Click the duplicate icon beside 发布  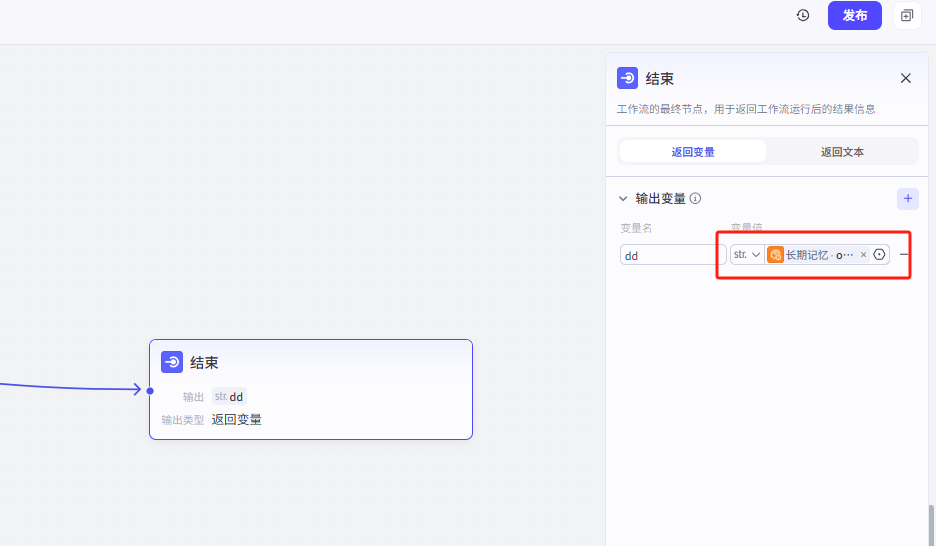coord(907,16)
